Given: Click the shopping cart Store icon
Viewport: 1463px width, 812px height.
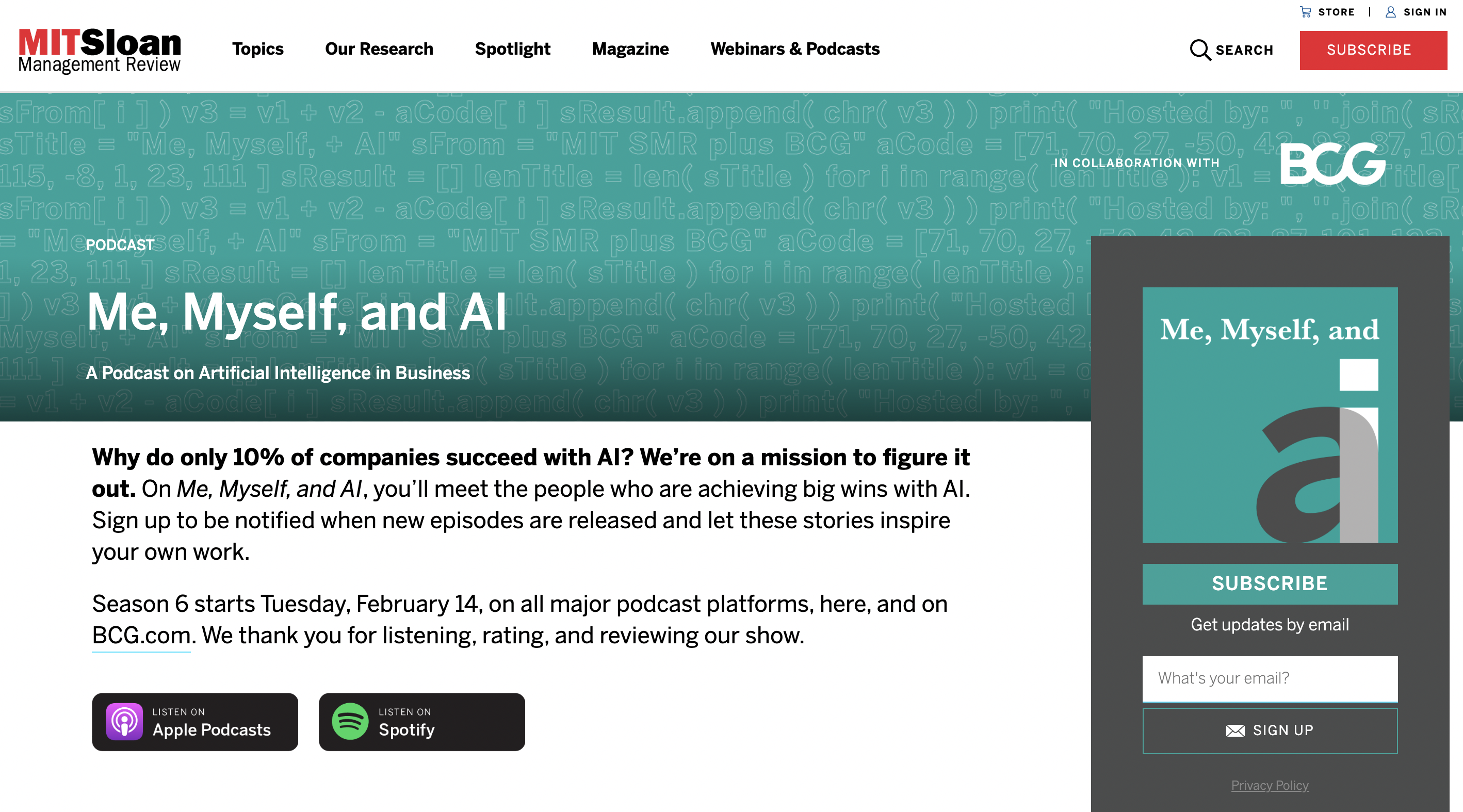Looking at the screenshot, I should [1306, 11].
